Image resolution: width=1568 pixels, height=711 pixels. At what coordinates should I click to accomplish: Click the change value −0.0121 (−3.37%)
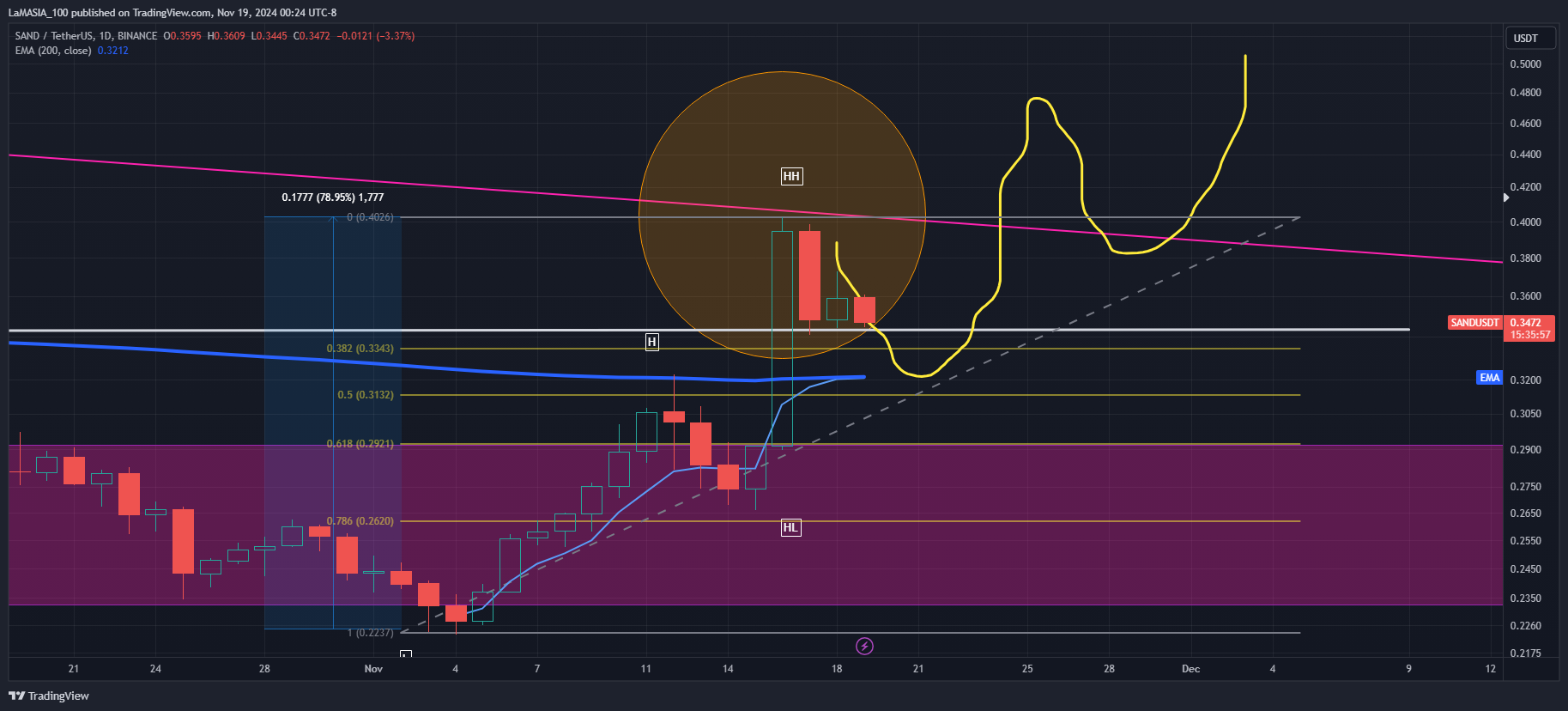coord(376,36)
